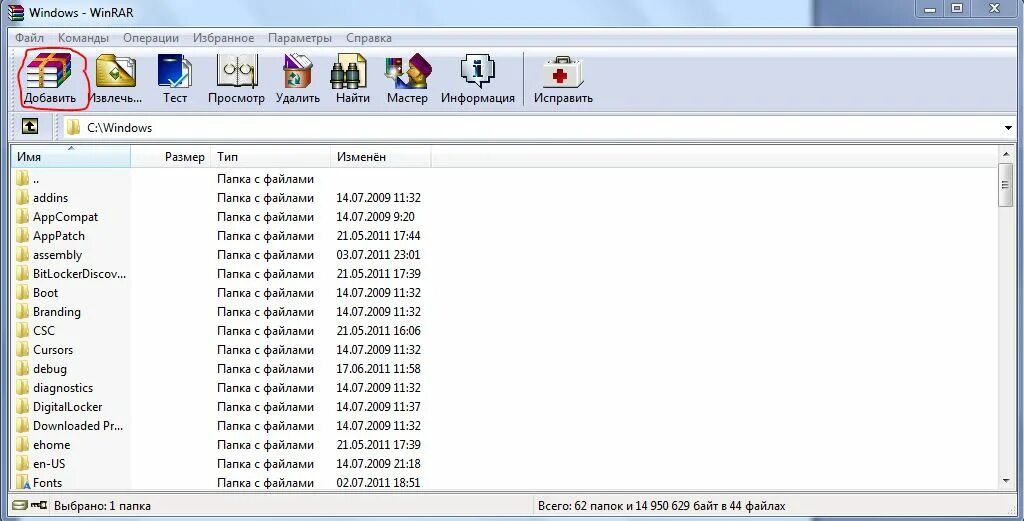Sort by Изменён column header
This screenshot has width=1024, height=521.
[381, 157]
